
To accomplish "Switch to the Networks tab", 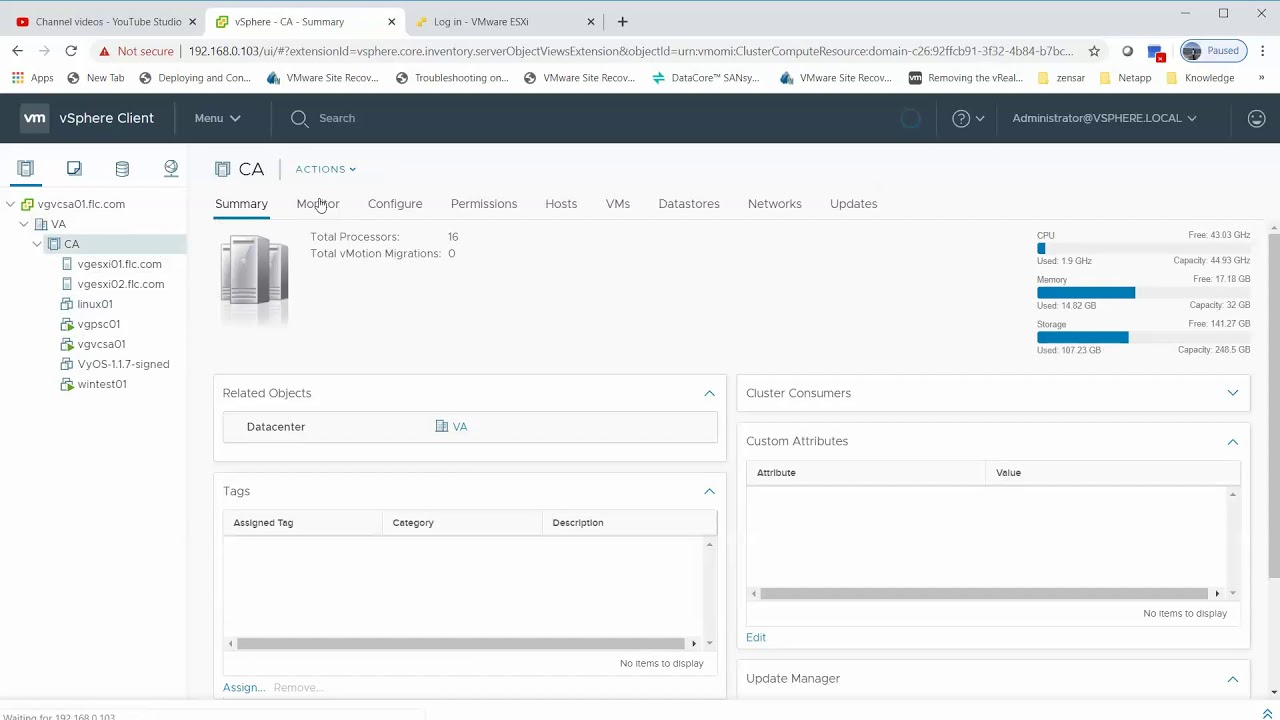I will tap(775, 204).
